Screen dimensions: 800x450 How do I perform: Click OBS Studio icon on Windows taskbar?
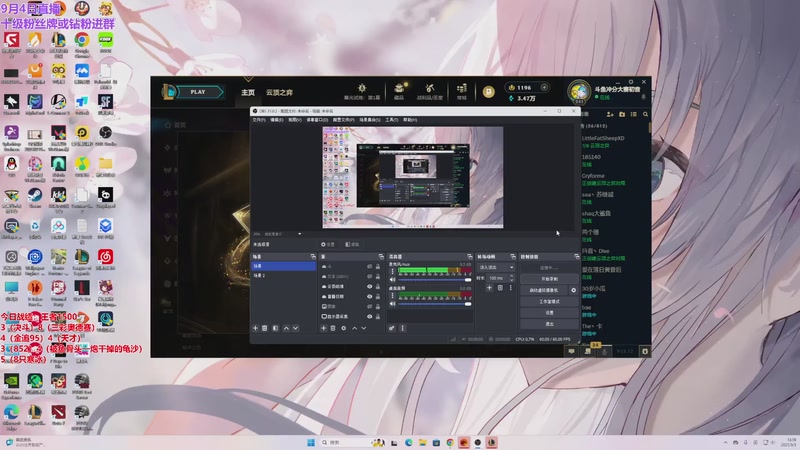[478, 442]
